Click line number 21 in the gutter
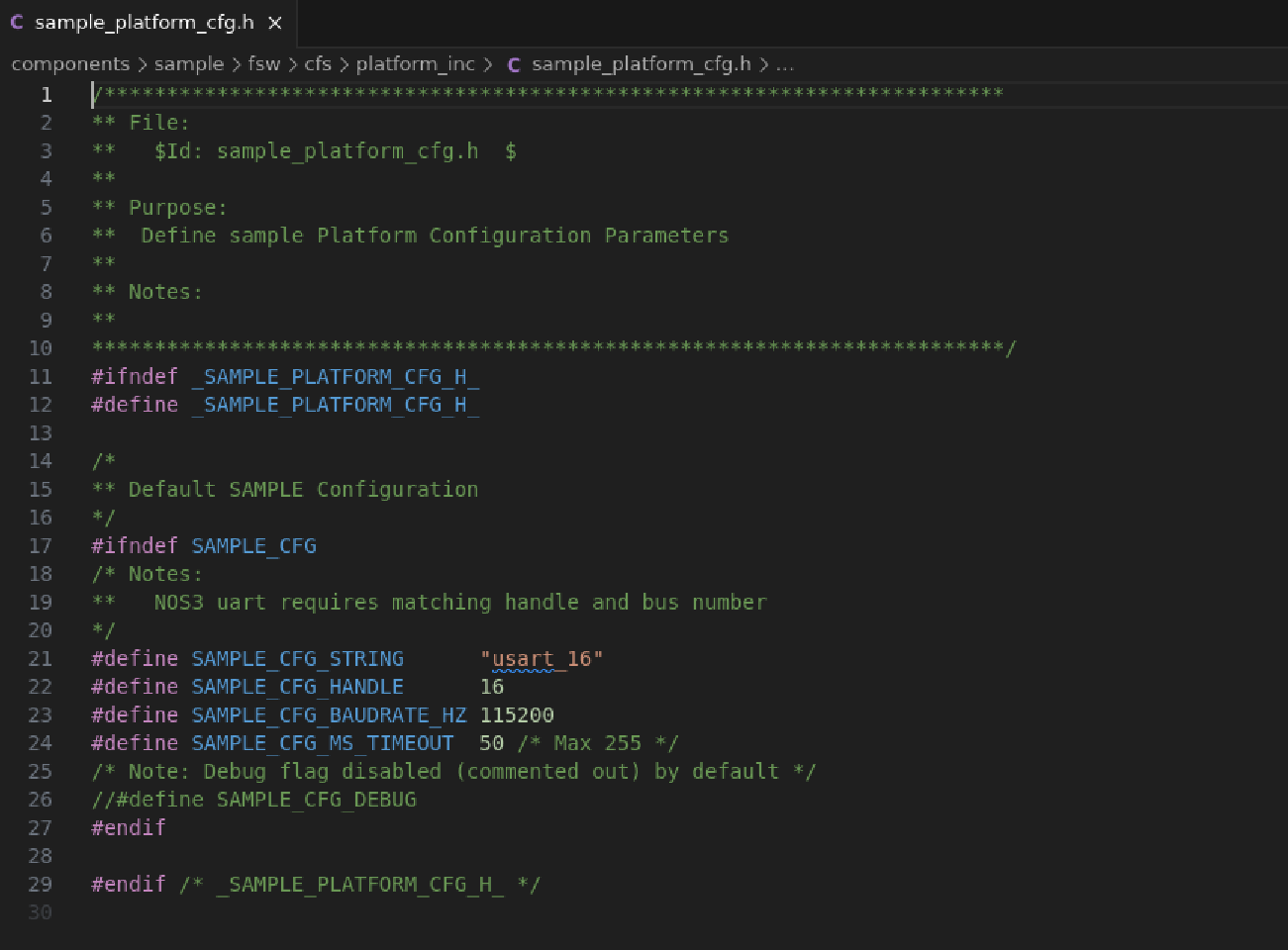 point(40,659)
